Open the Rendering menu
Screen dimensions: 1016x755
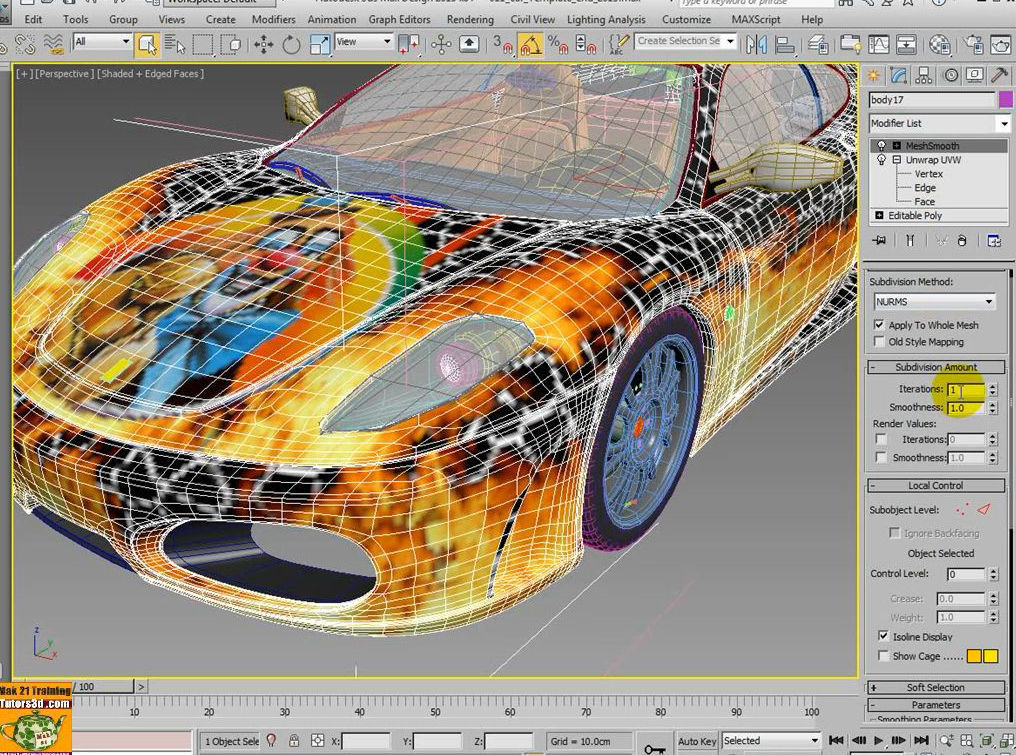(470, 19)
